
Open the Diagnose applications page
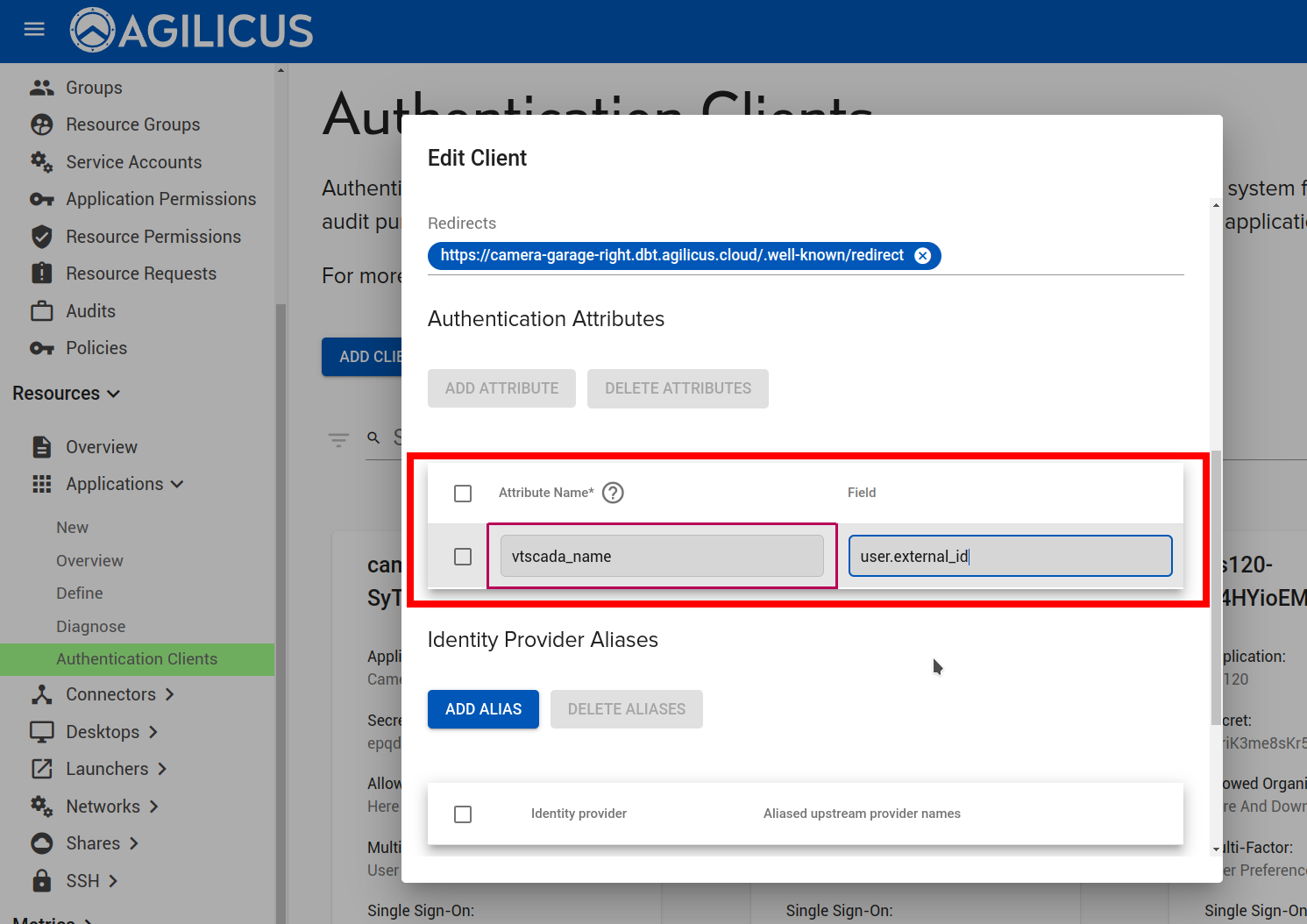click(91, 627)
